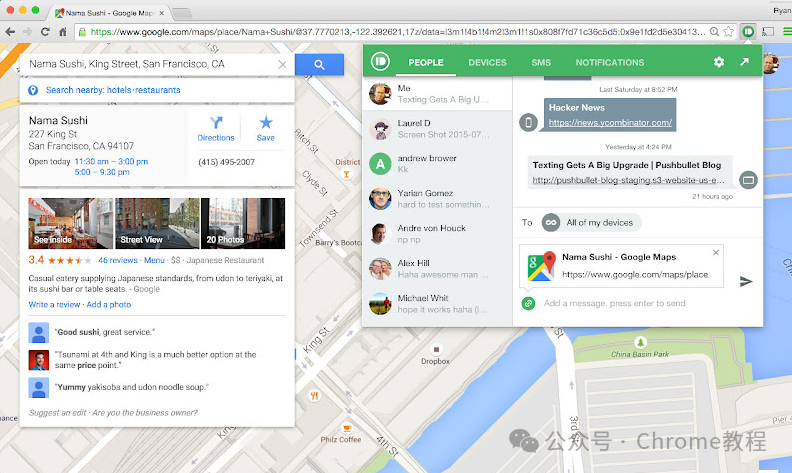792x473 pixels.
Task: Click the Pushbullet extension icon in toolbar
Action: (x=748, y=32)
